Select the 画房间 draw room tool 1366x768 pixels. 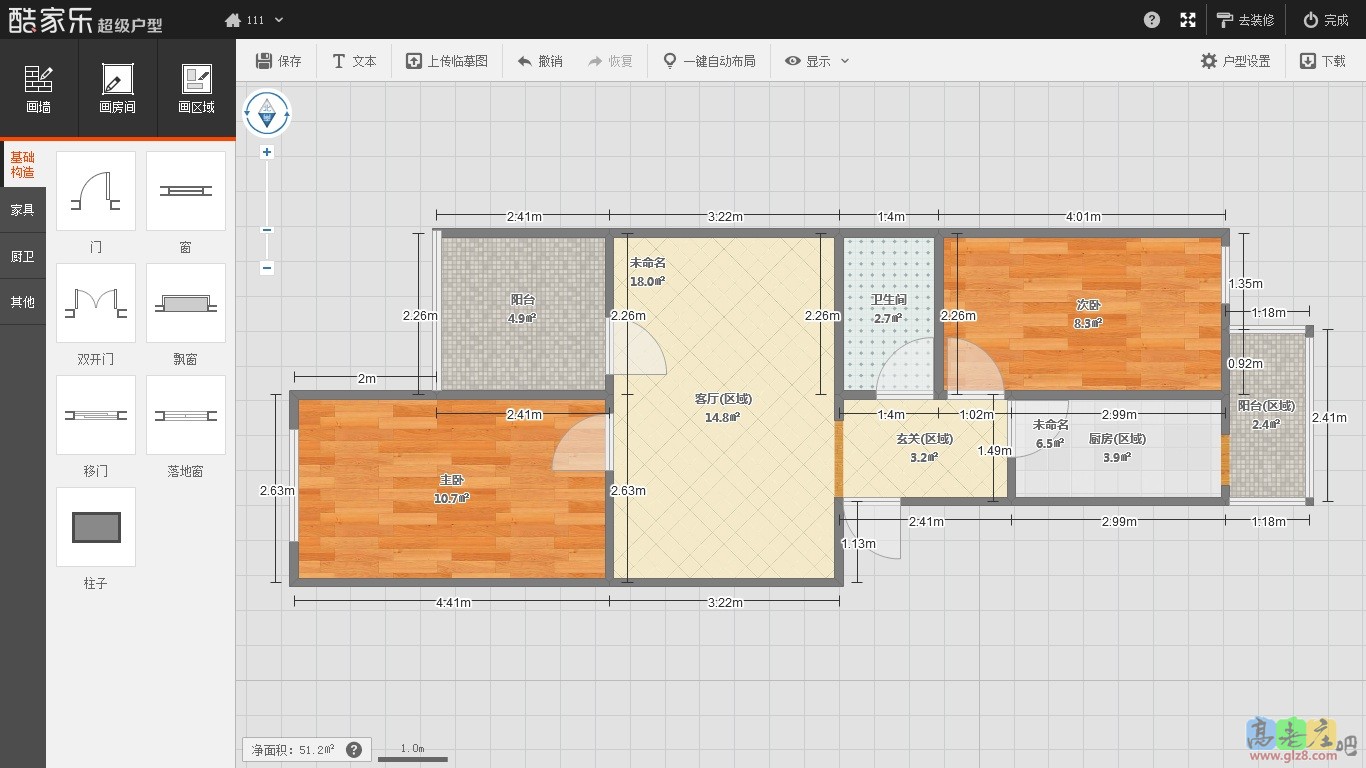(117, 89)
